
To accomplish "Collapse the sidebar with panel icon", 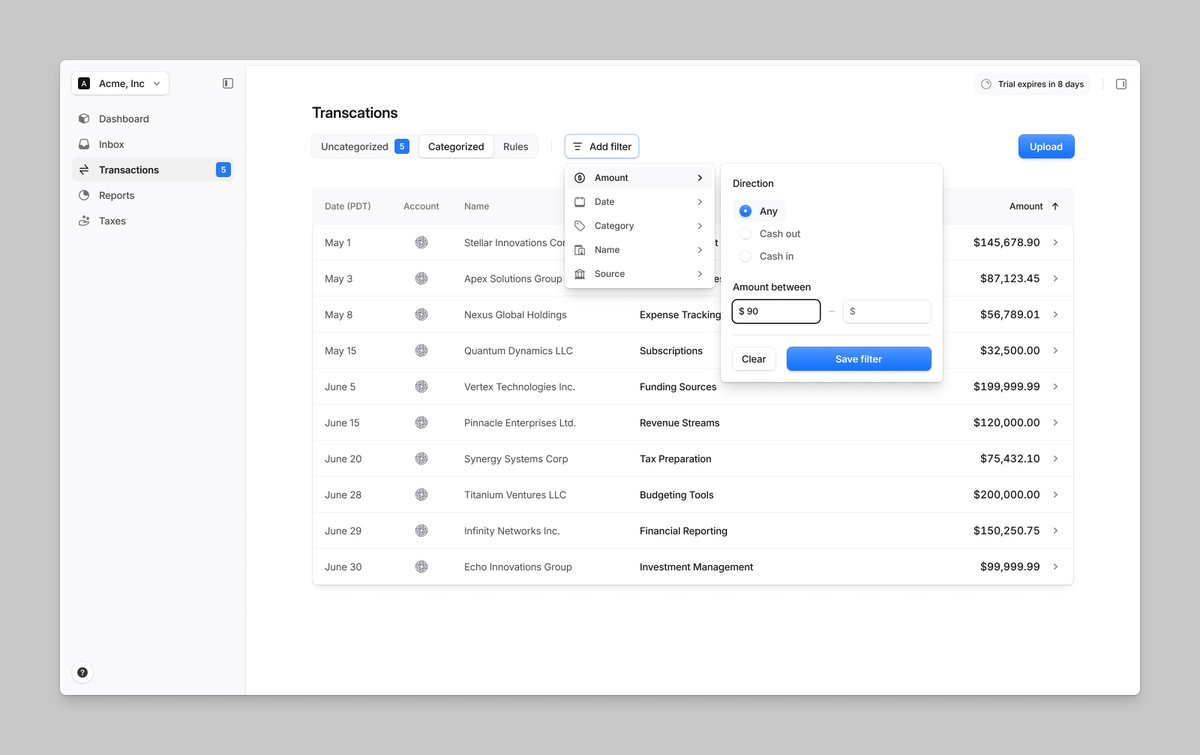I will (x=228, y=84).
